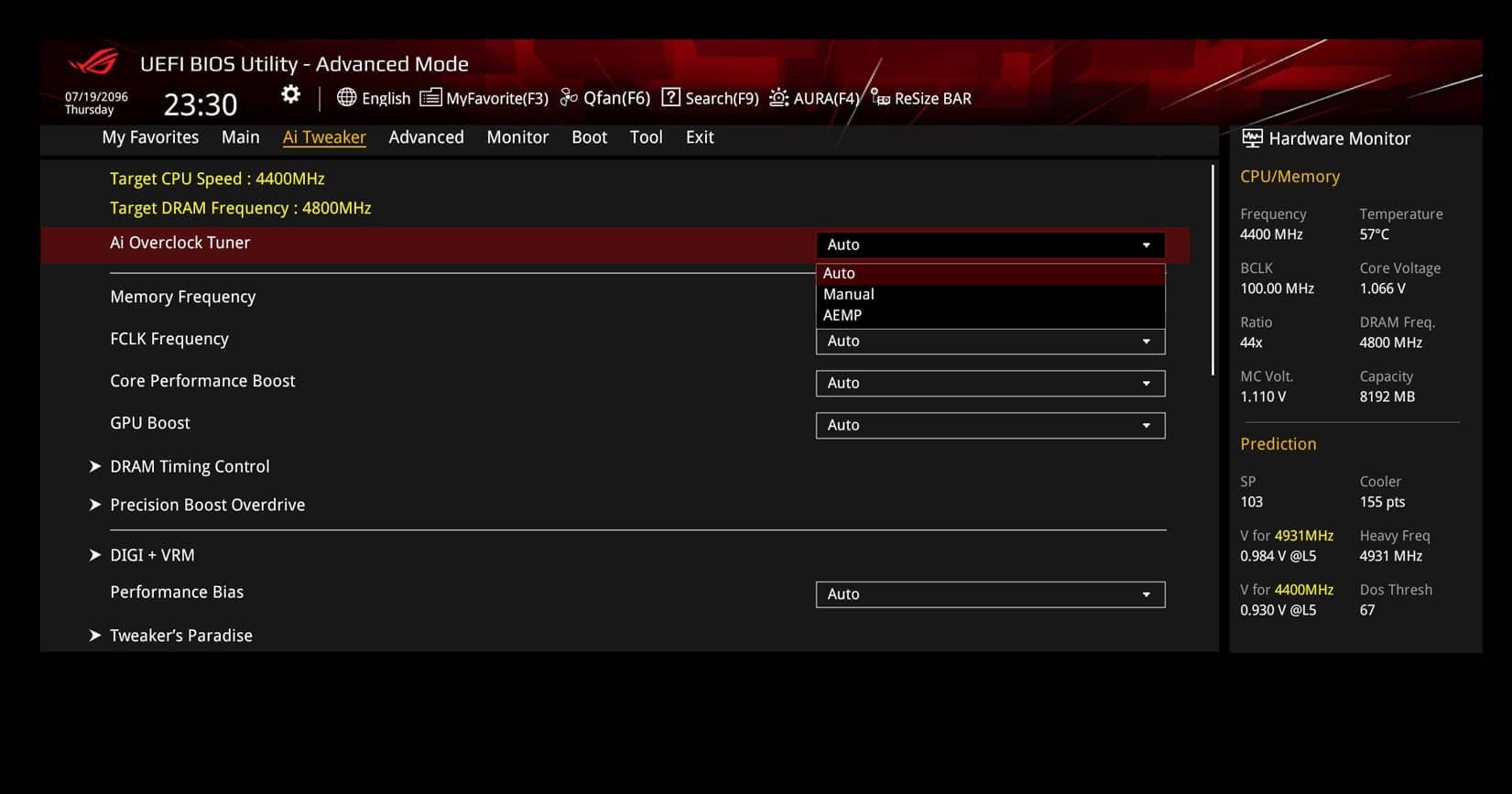Expand DRAM Timing Control submenu
This screenshot has height=794, width=1512.
point(190,466)
